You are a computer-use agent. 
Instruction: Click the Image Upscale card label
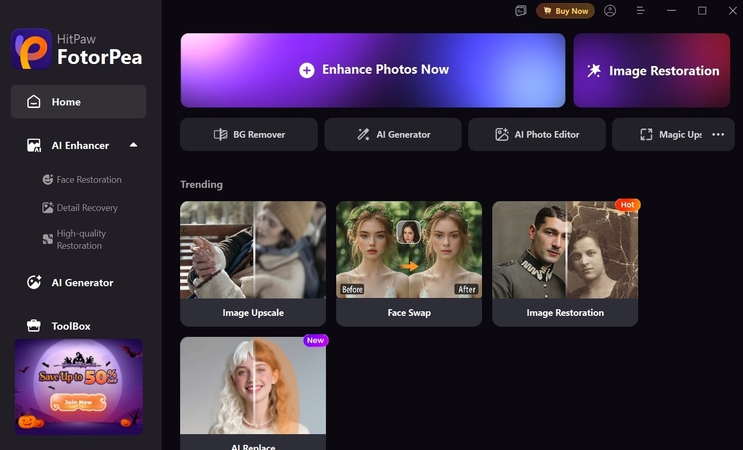point(253,313)
